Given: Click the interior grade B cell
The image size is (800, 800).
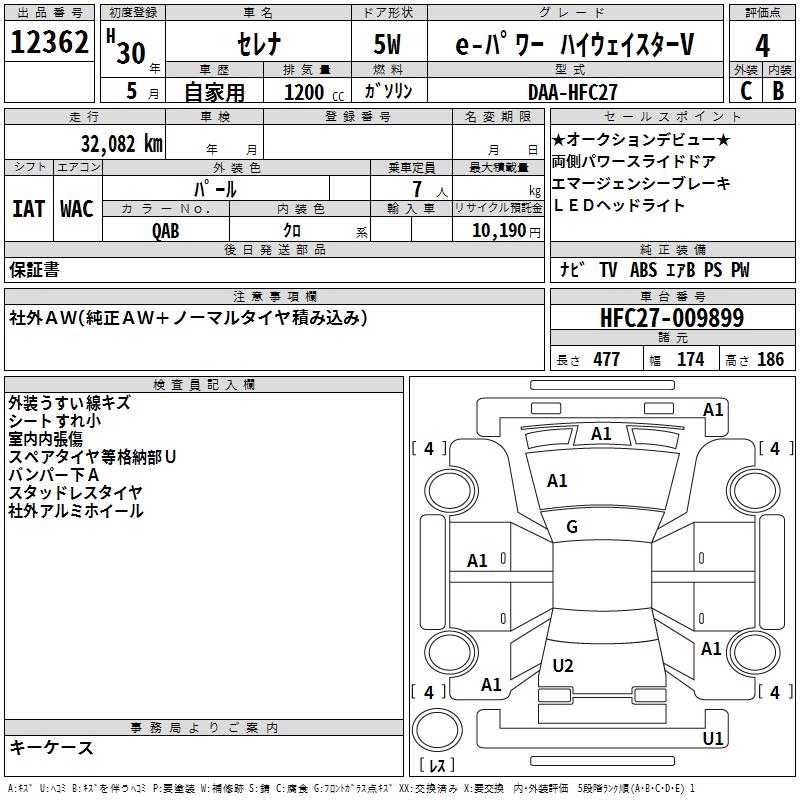Looking at the screenshot, I should coord(778,90).
